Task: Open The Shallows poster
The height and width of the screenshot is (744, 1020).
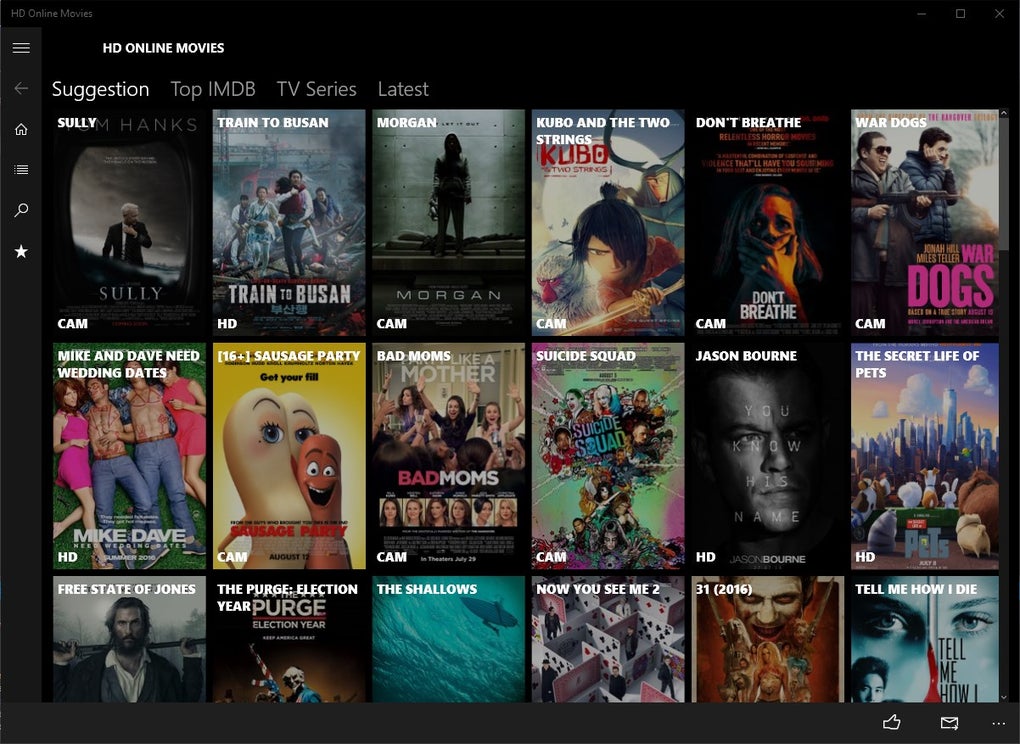Action: (448, 639)
